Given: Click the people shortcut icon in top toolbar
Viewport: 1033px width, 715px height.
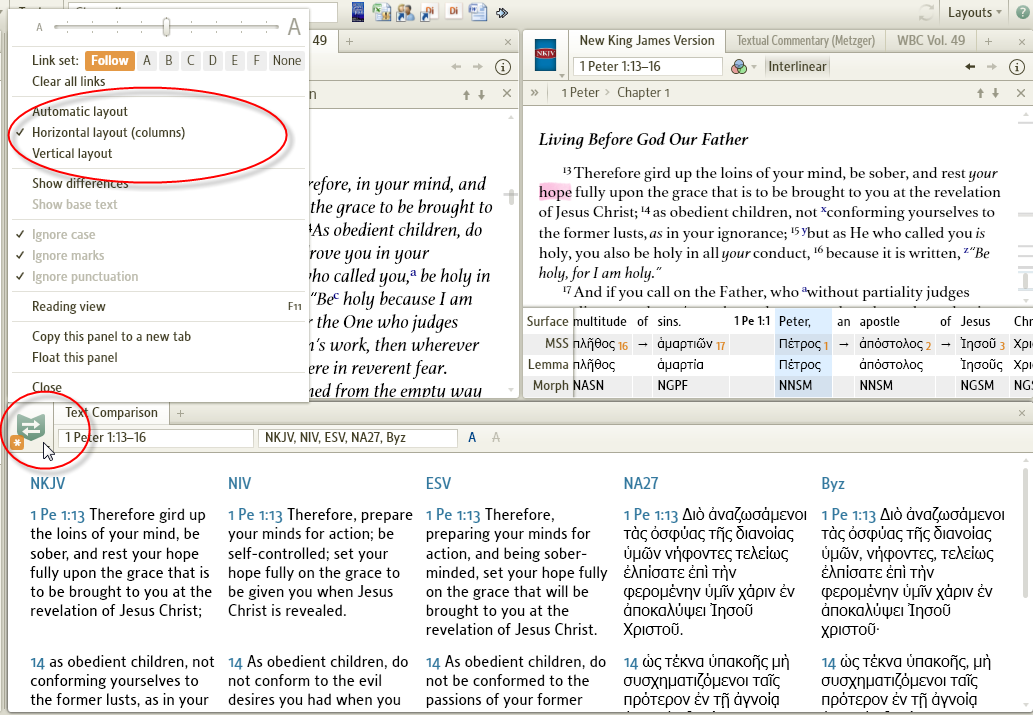Looking at the screenshot, I should click(x=405, y=12).
